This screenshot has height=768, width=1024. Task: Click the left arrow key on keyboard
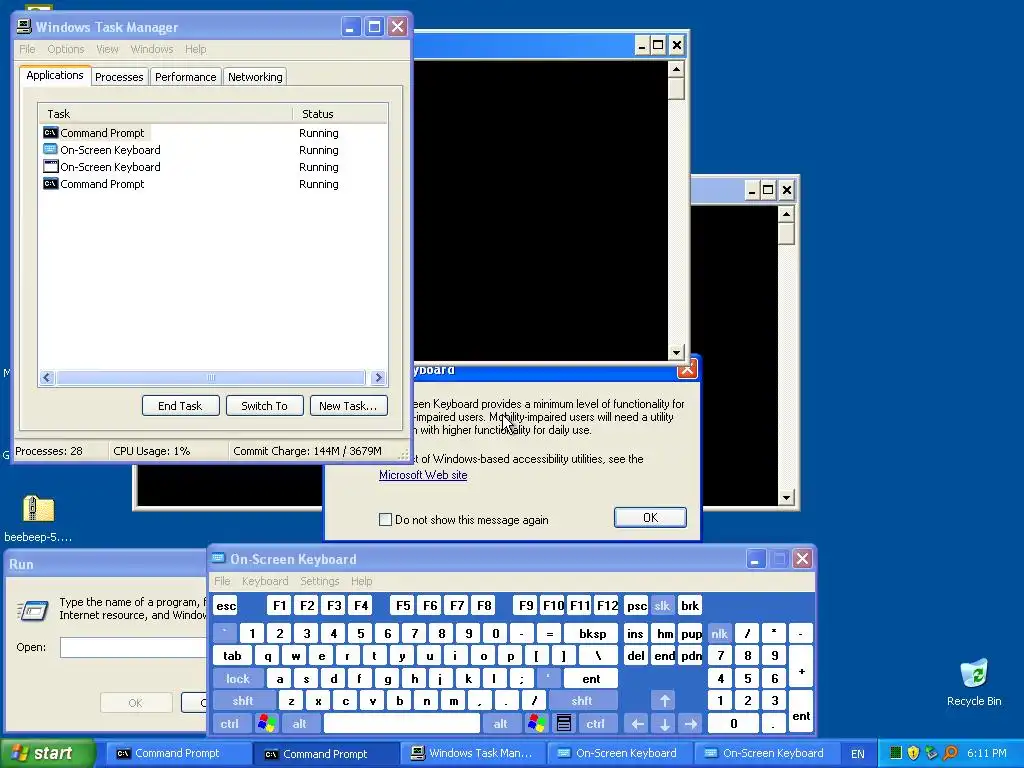(x=637, y=724)
